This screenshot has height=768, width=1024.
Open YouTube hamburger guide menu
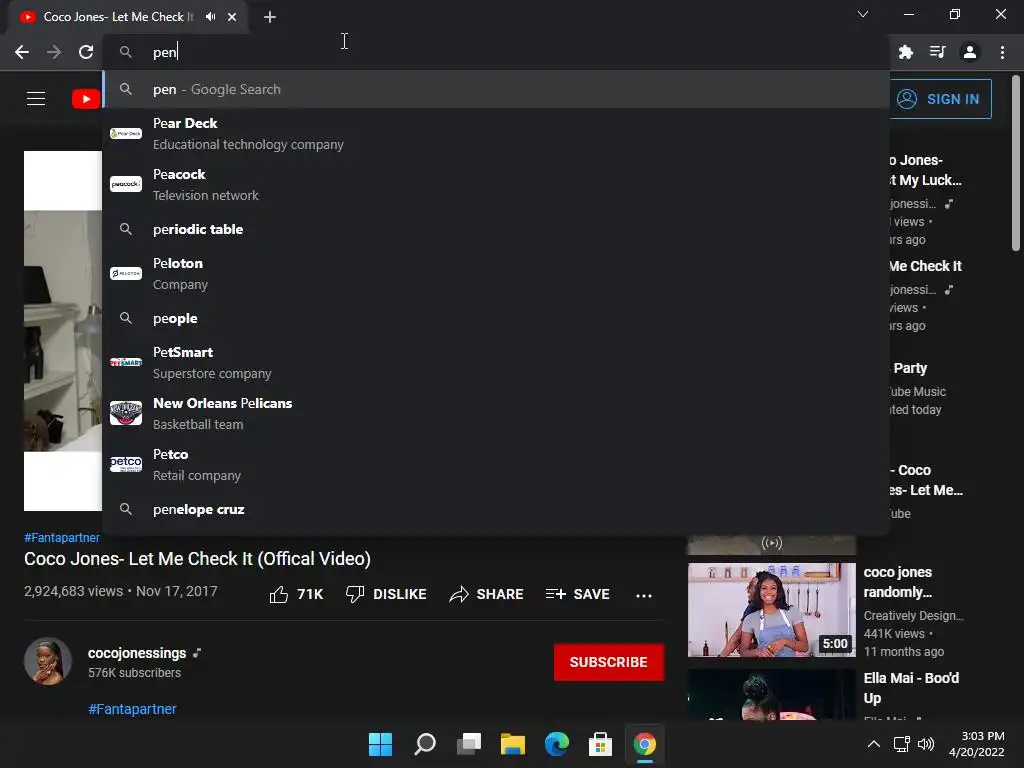(36, 99)
